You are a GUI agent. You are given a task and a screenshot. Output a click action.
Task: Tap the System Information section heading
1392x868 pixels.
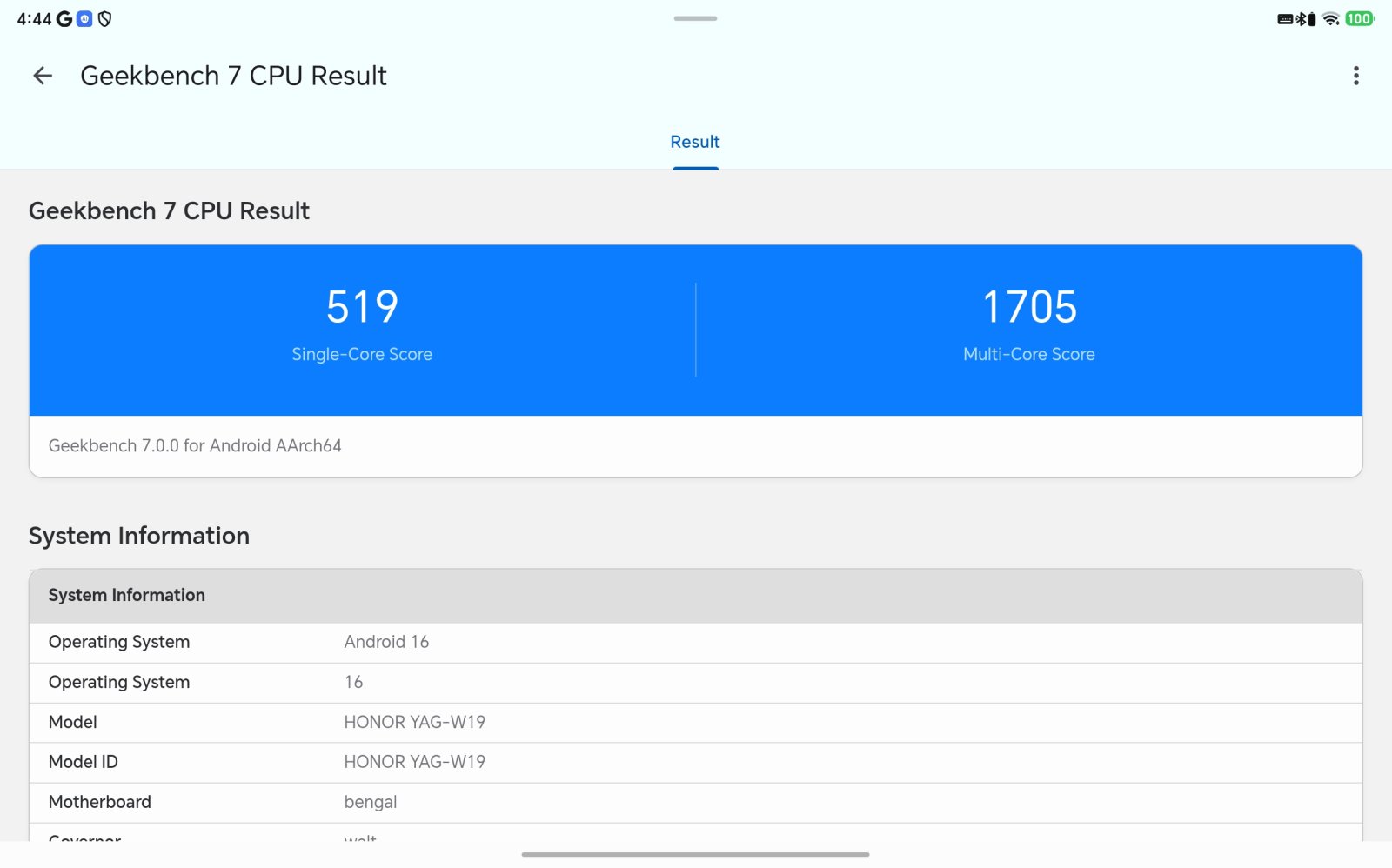pos(139,536)
